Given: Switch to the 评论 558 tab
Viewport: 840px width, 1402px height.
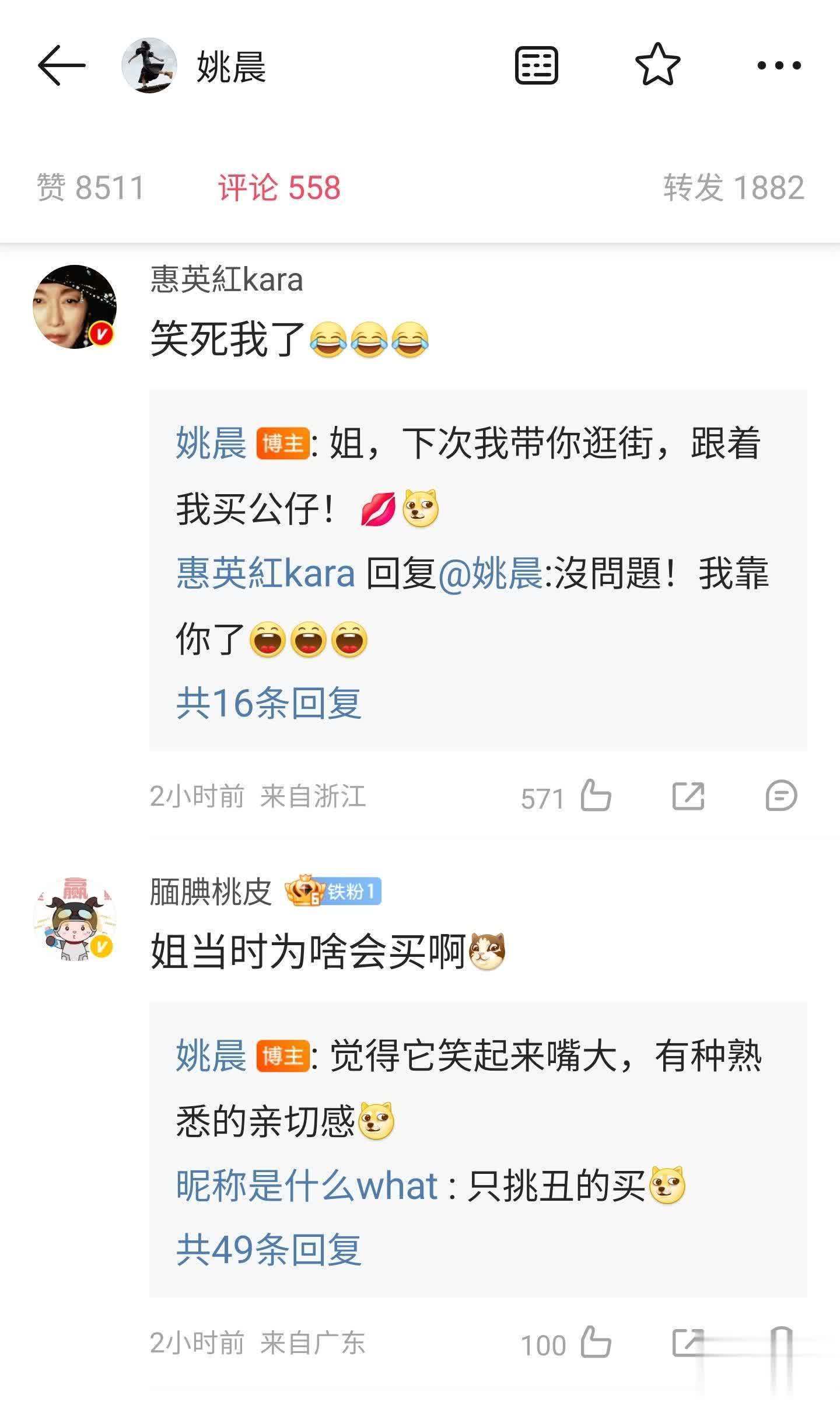Looking at the screenshot, I should pyautogui.click(x=279, y=188).
